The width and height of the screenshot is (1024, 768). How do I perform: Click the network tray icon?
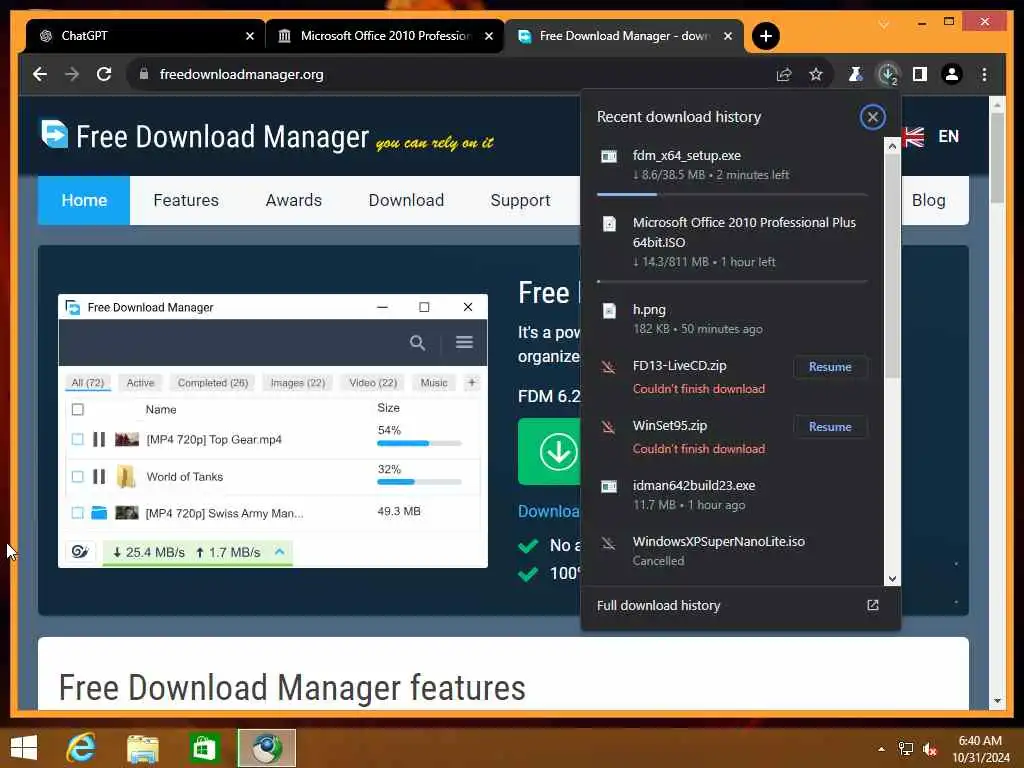[906, 749]
